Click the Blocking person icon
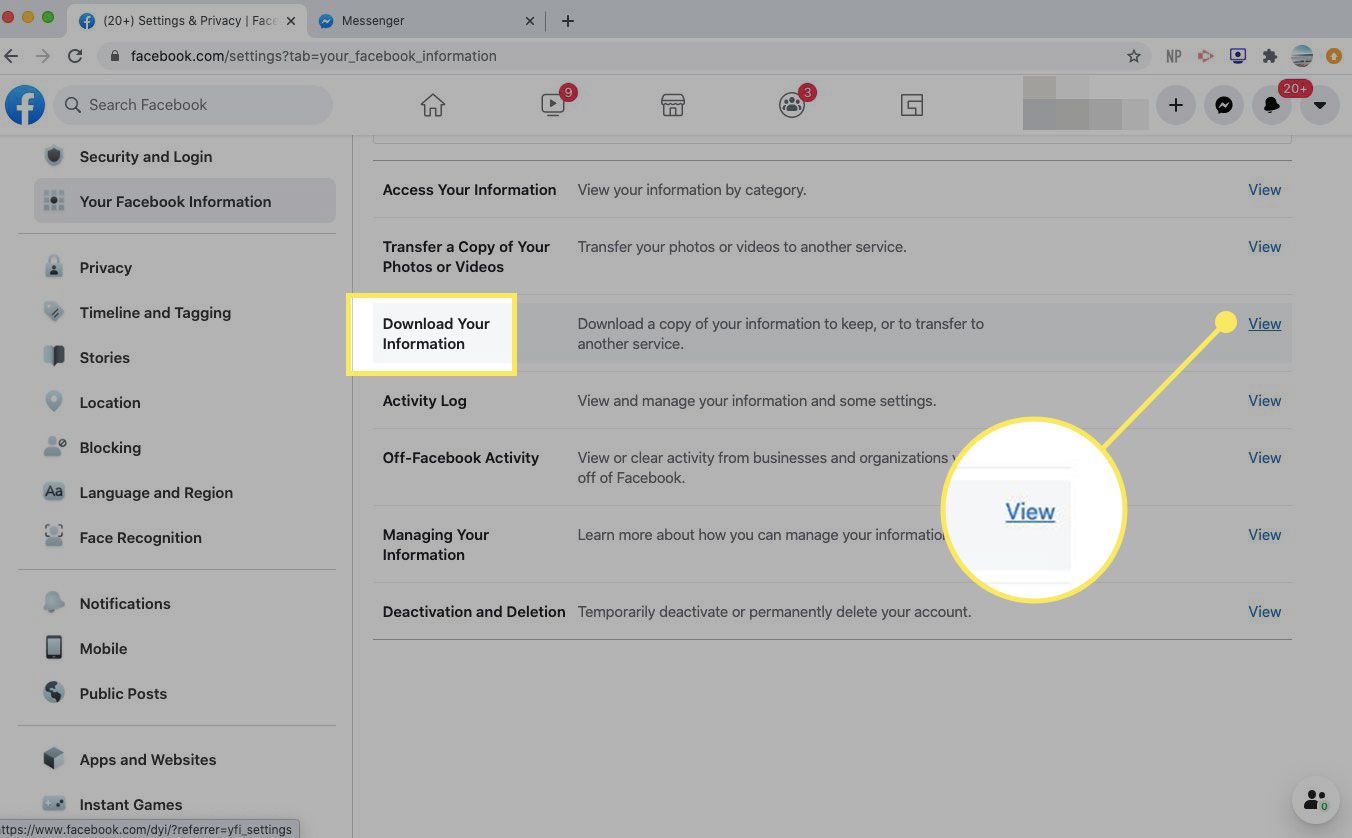Image resolution: width=1352 pixels, height=838 pixels. (x=54, y=447)
